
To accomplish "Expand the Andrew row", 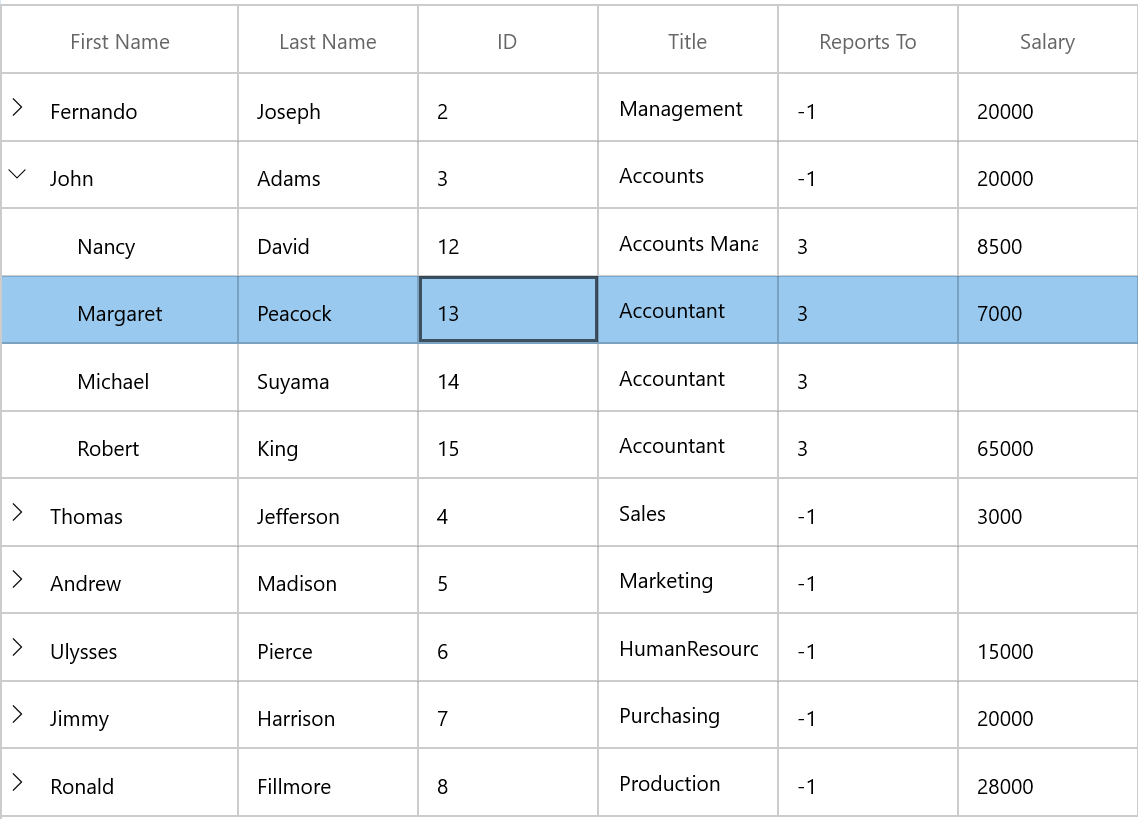I will (x=17, y=579).
